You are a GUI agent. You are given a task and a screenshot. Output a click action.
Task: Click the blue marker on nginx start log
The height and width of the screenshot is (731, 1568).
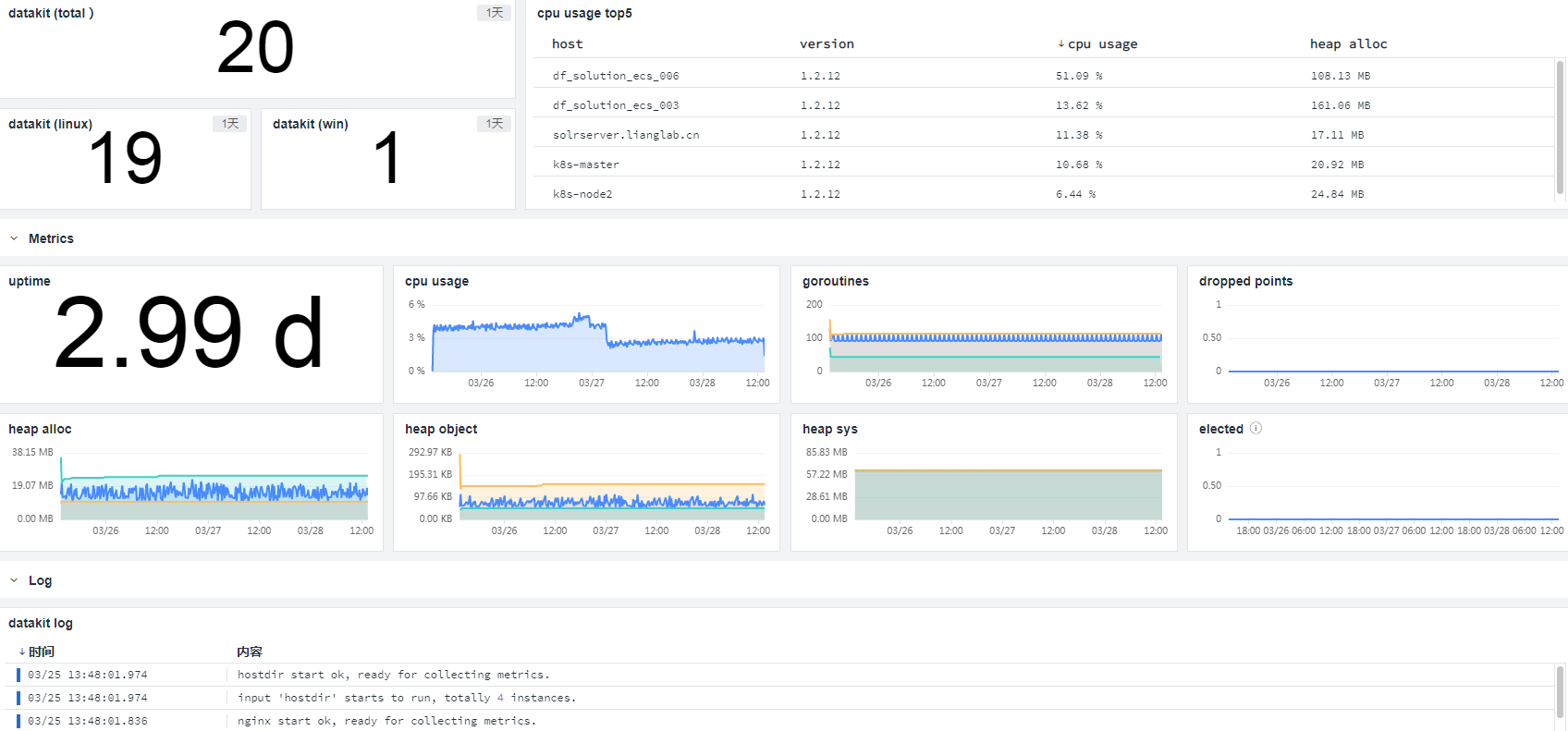coord(18,721)
